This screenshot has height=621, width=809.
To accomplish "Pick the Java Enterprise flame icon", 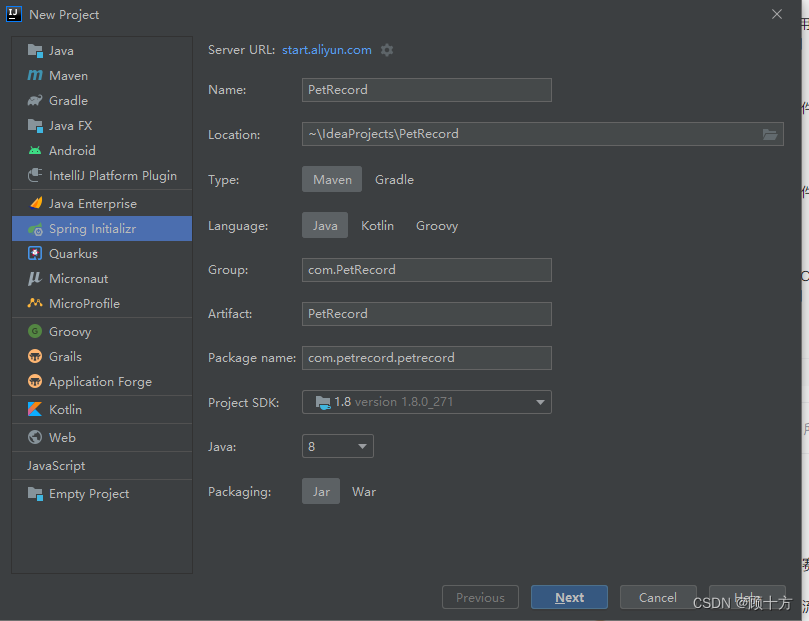I will tap(36, 203).
